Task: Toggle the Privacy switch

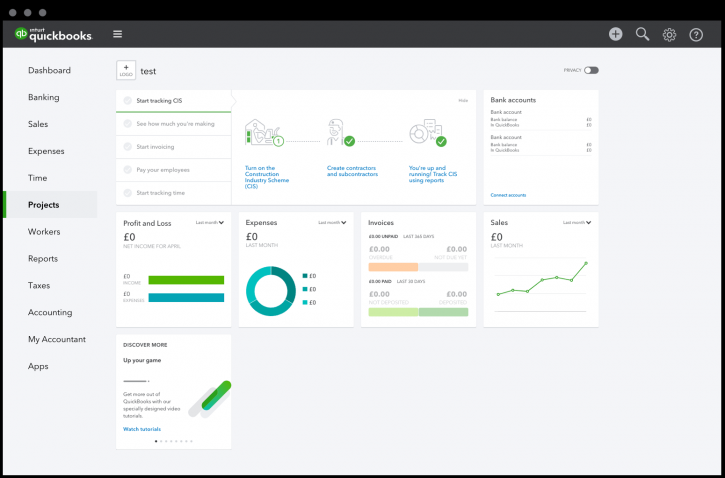Action: point(591,70)
